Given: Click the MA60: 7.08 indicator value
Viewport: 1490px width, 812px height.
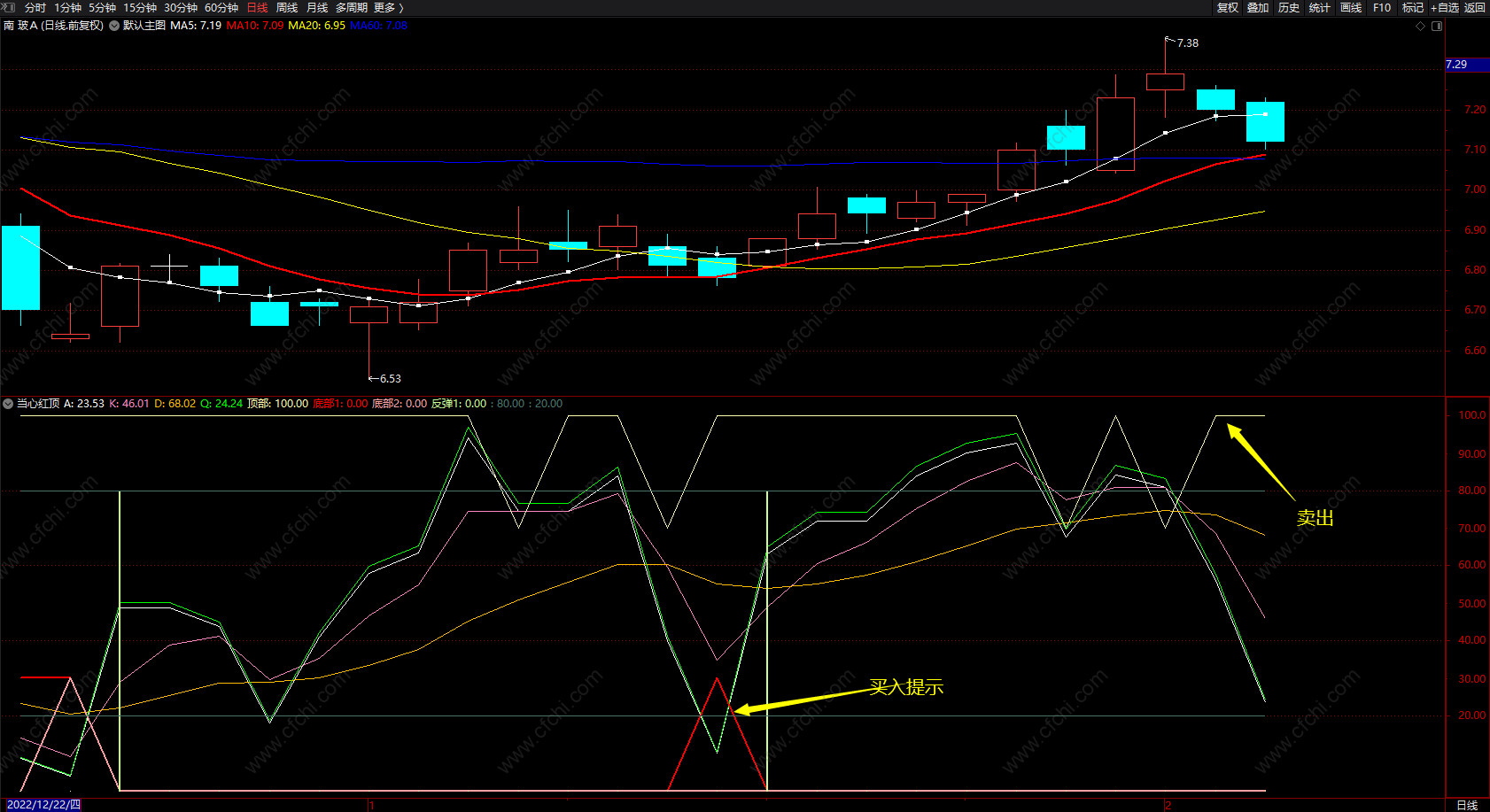Looking at the screenshot, I should [x=378, y=26].
